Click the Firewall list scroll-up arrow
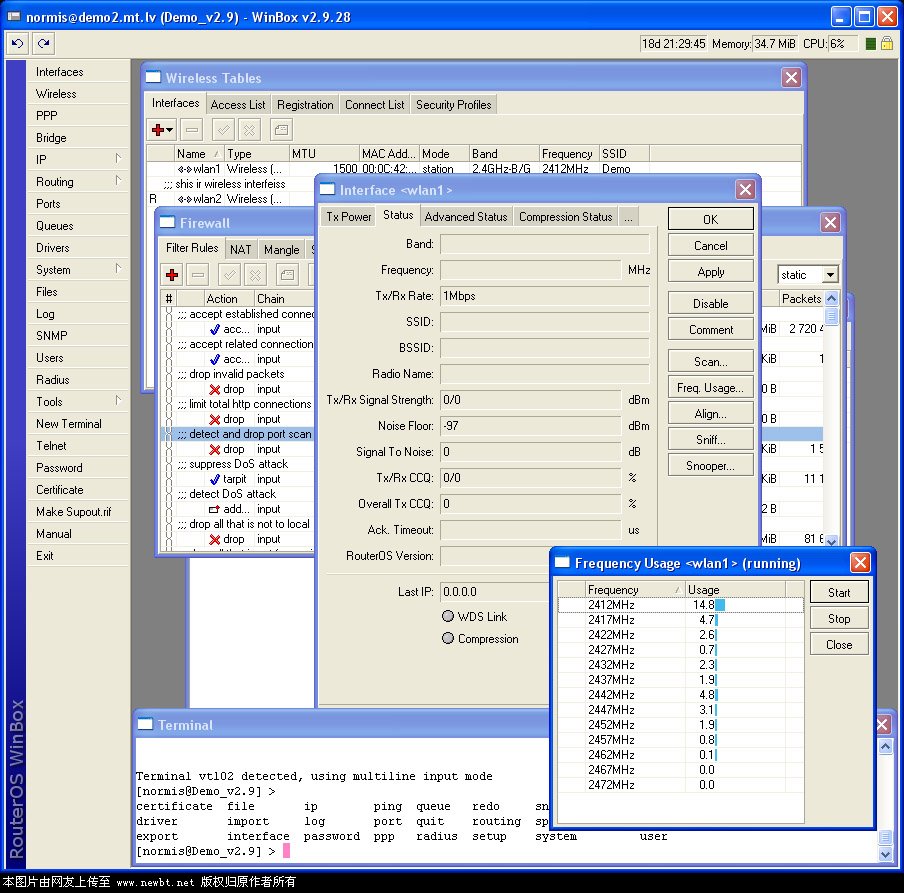Viewport: 904px width, 893px height. (831, 298)
